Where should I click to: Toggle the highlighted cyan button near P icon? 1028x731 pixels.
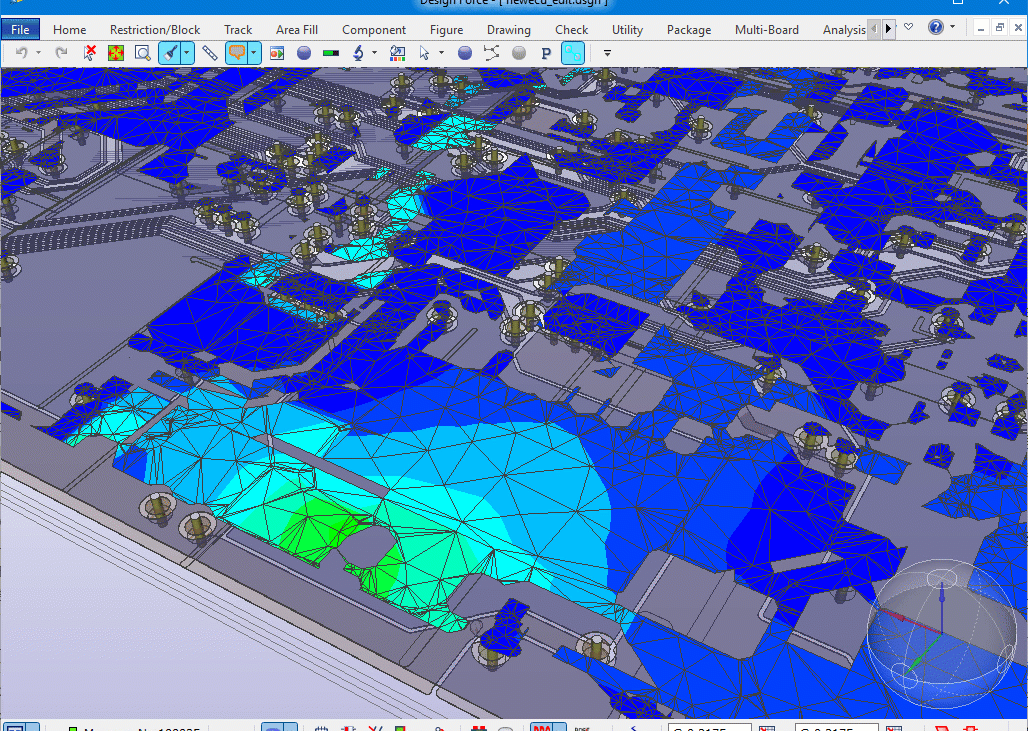[573, 53]
